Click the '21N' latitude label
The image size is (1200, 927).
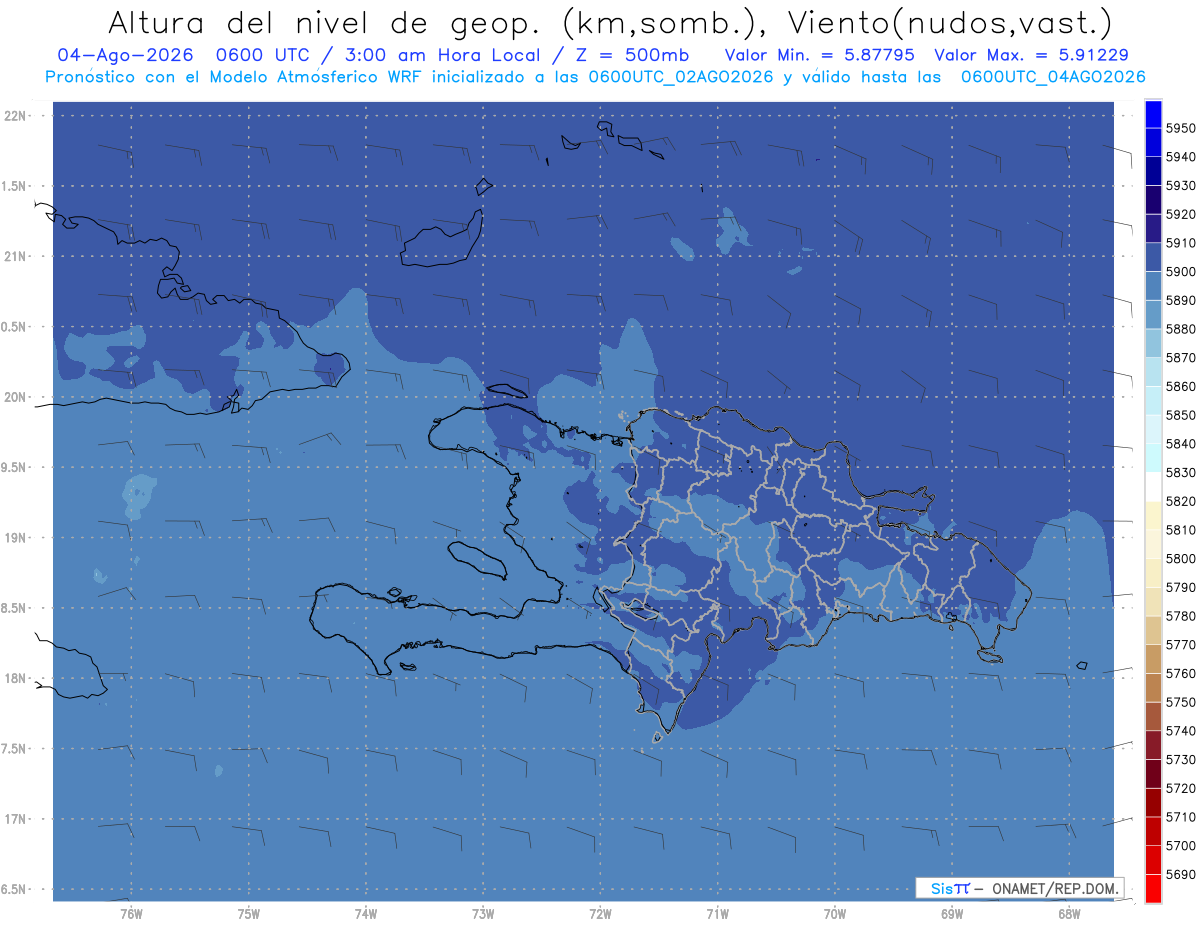(x=17, y=257)
